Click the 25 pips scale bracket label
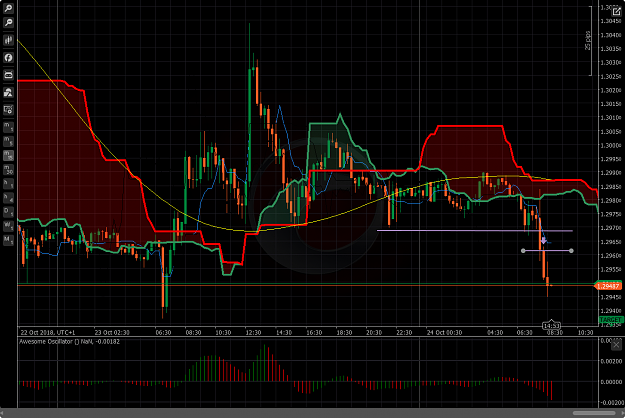Screen dimensions: 625x418 [x=588, y=41]
